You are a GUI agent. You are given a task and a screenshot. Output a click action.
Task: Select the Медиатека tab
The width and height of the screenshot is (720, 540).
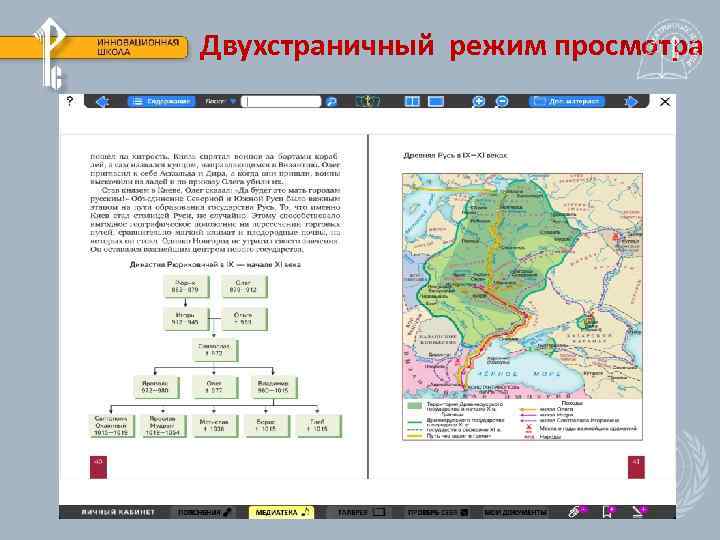coord(281,512)
